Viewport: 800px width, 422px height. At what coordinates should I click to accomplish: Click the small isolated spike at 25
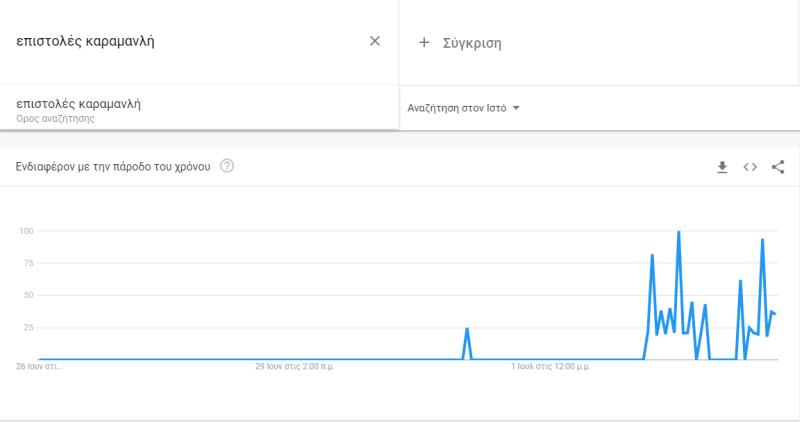tap(467, 329)
